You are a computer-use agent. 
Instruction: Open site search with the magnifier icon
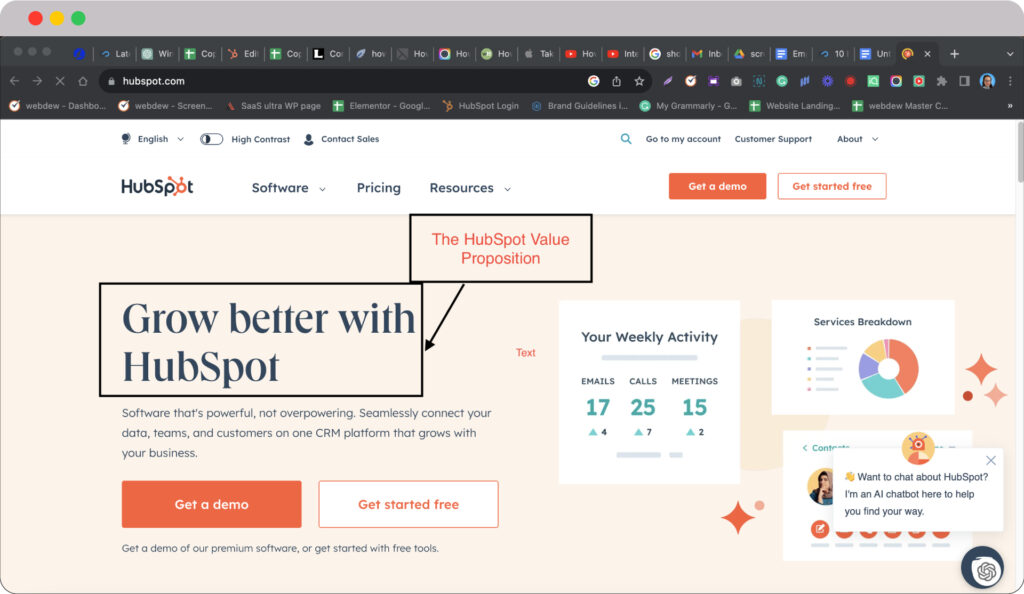click(x=626, y=139)
